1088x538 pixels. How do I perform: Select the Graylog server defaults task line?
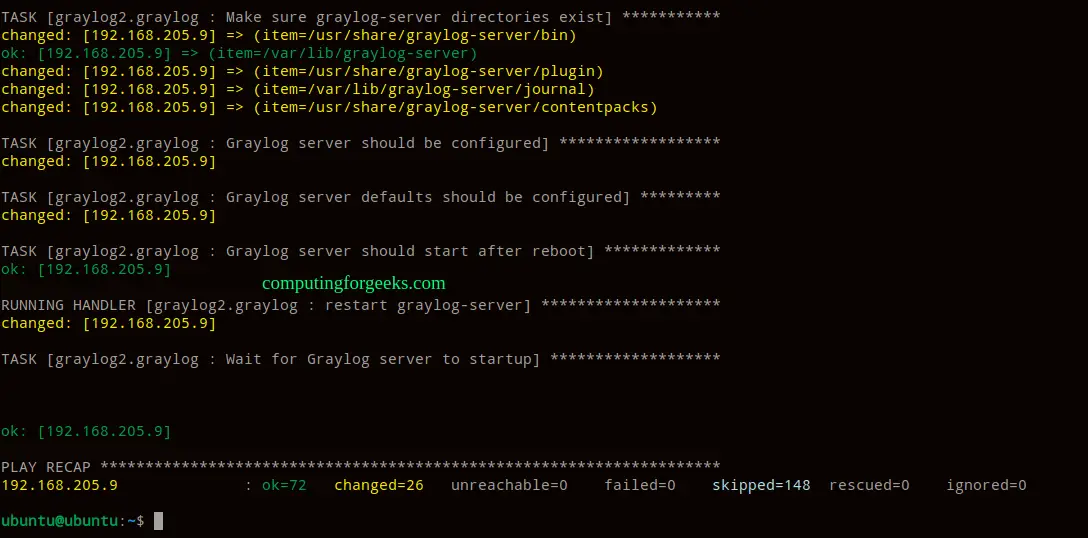click(360, 197)
